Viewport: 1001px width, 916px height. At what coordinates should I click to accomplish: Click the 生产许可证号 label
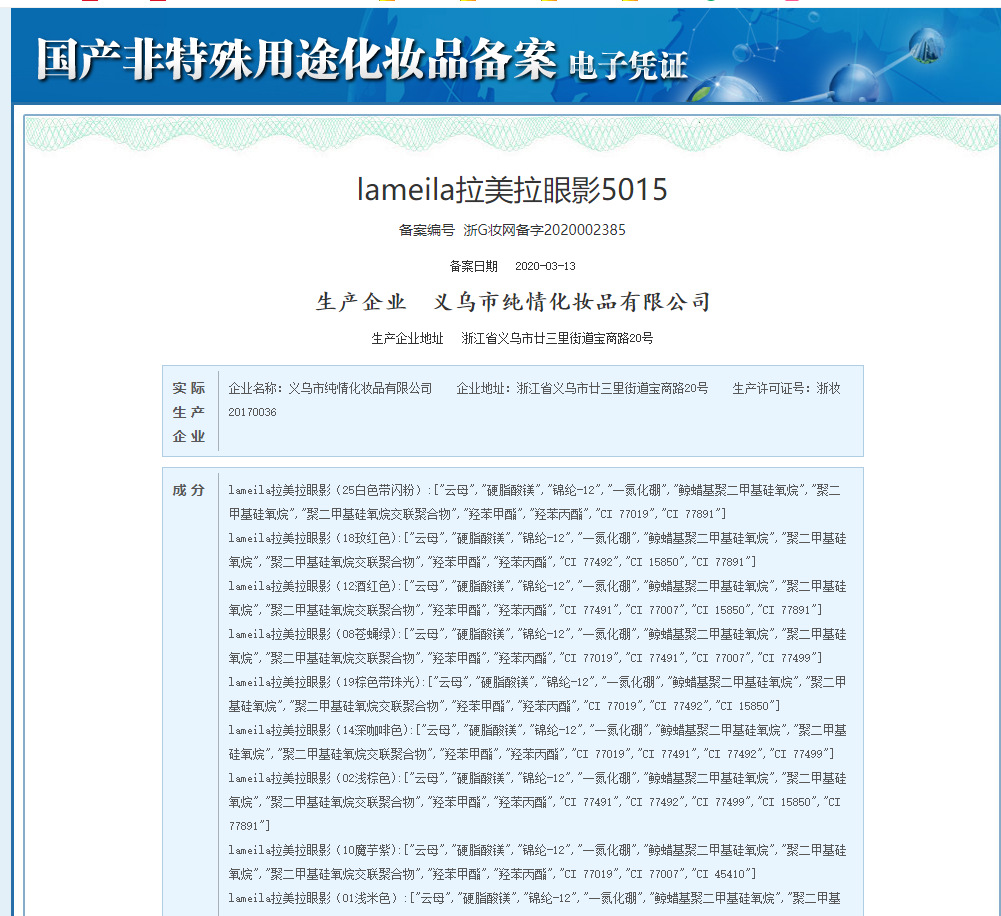771,388
